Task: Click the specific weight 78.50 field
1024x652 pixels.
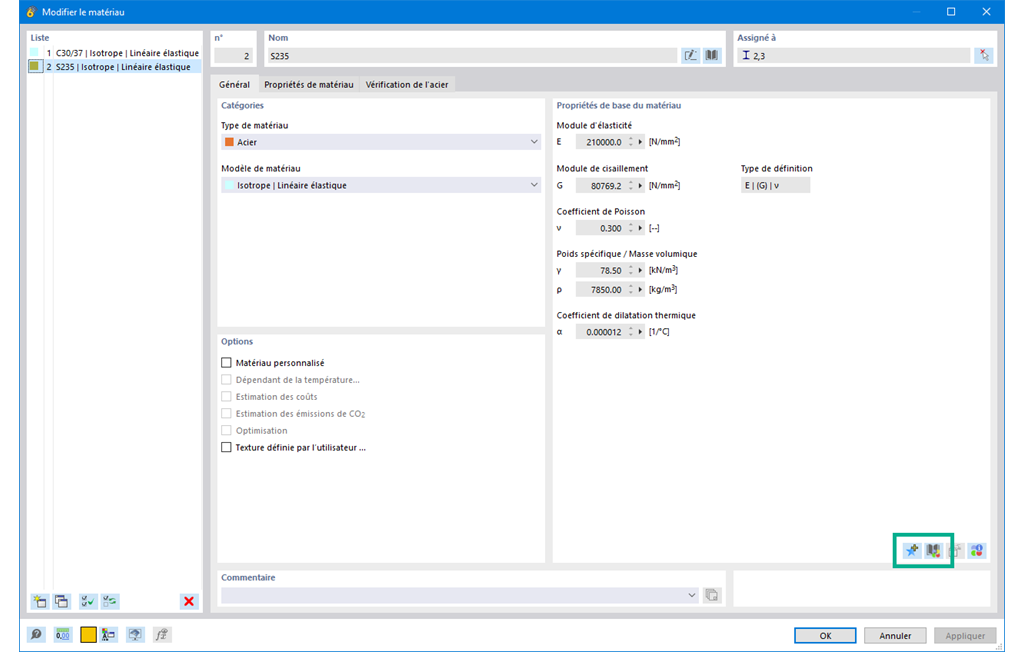Action: [x=601, y=270]
